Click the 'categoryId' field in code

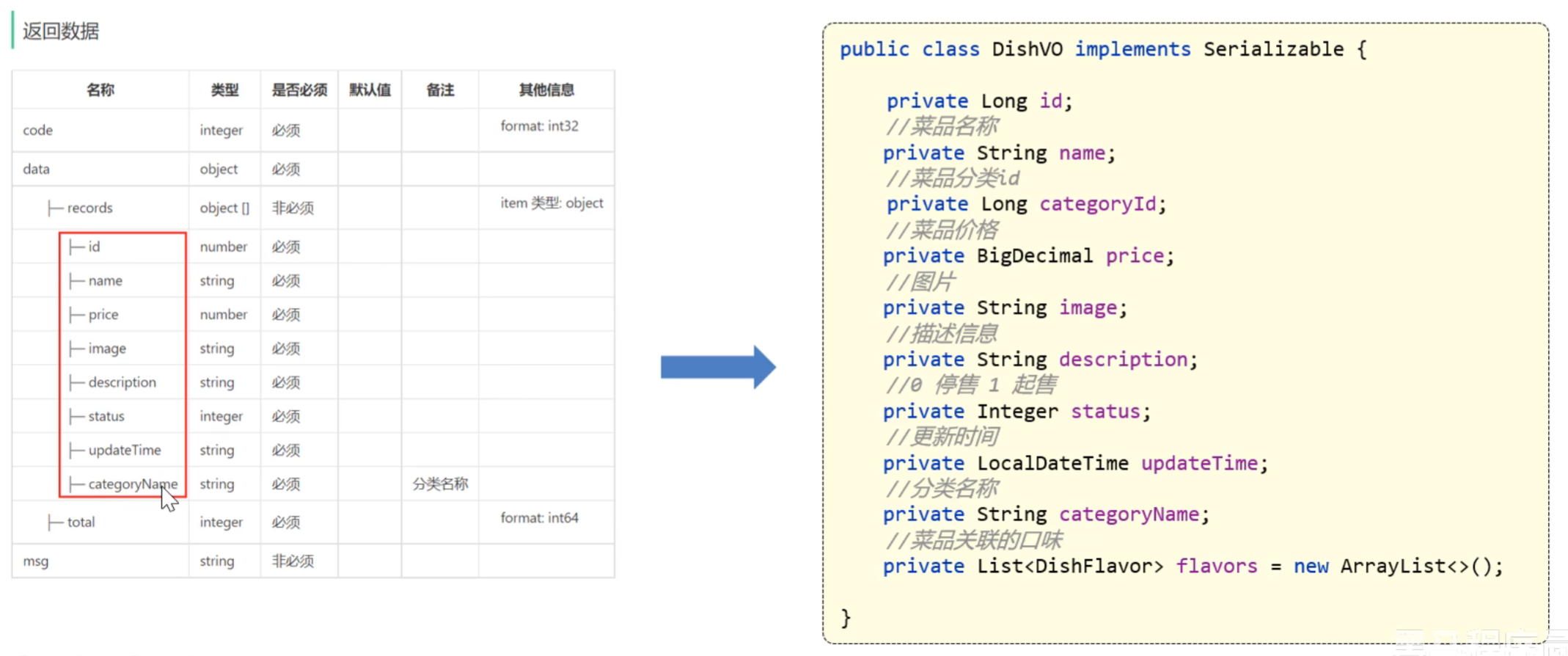click(1097, 204)
